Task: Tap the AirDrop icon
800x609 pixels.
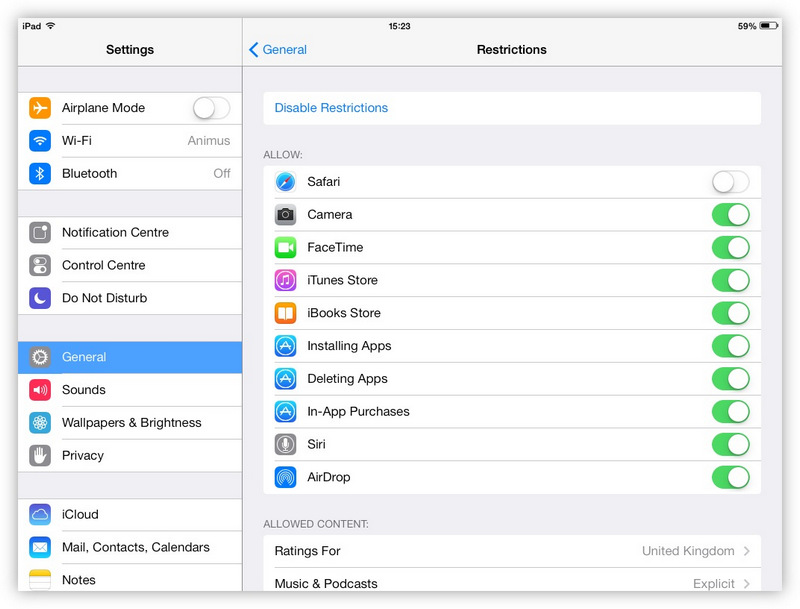Action: (285, 477)
